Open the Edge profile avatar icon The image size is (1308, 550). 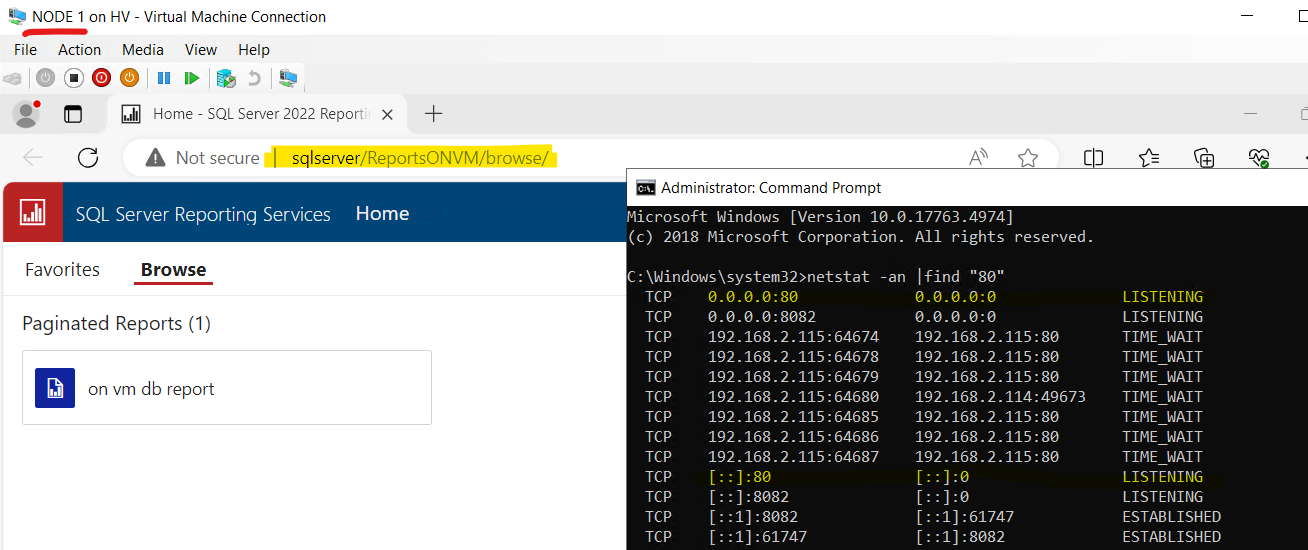coord(26,114)
